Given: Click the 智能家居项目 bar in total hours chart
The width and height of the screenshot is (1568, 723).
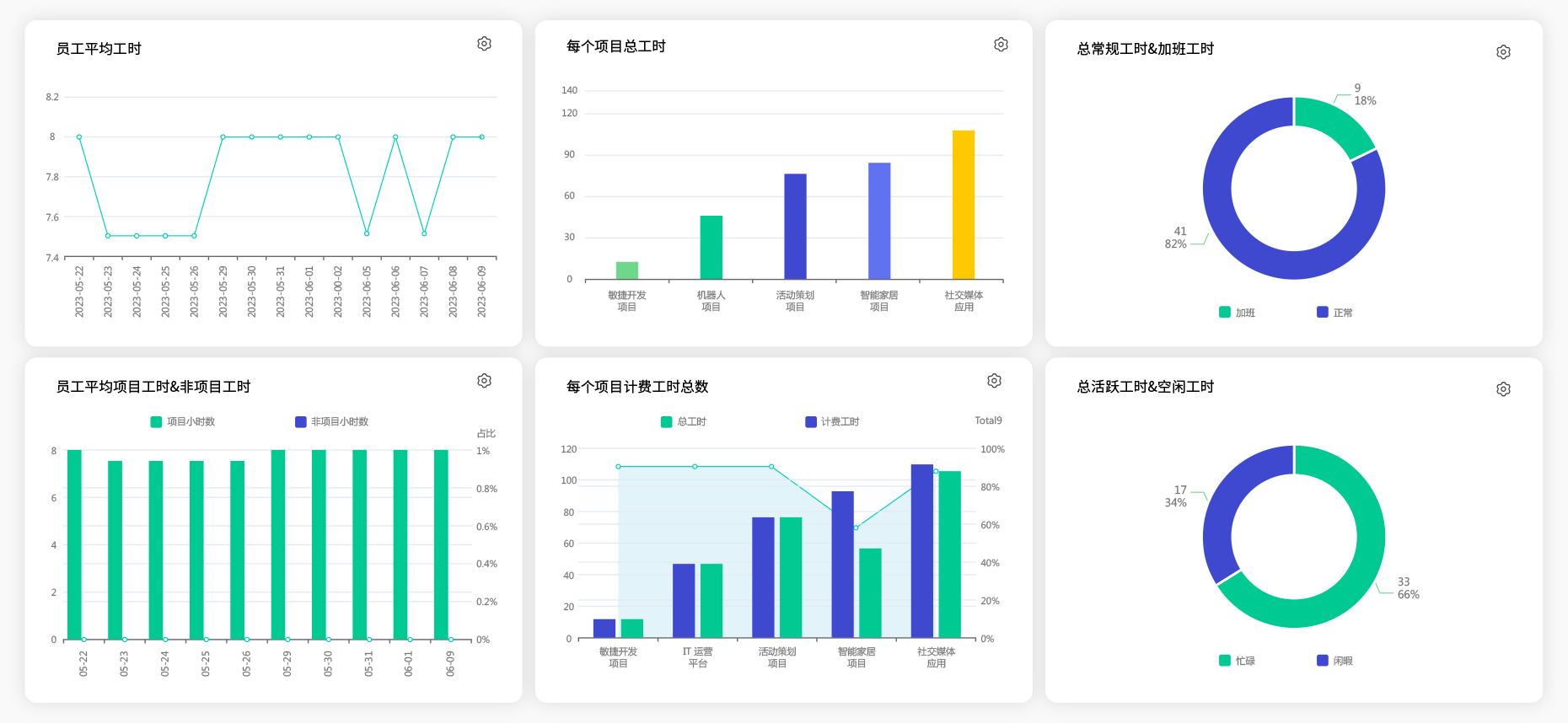Looking at the screenshot, I should tap(879, 221).
